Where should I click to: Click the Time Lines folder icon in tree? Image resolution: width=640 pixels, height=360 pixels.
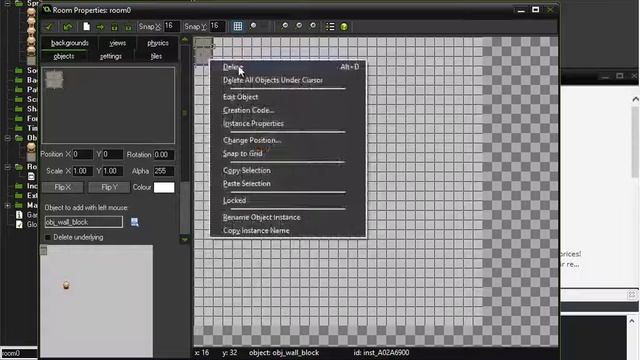click(x=18, y=128)
